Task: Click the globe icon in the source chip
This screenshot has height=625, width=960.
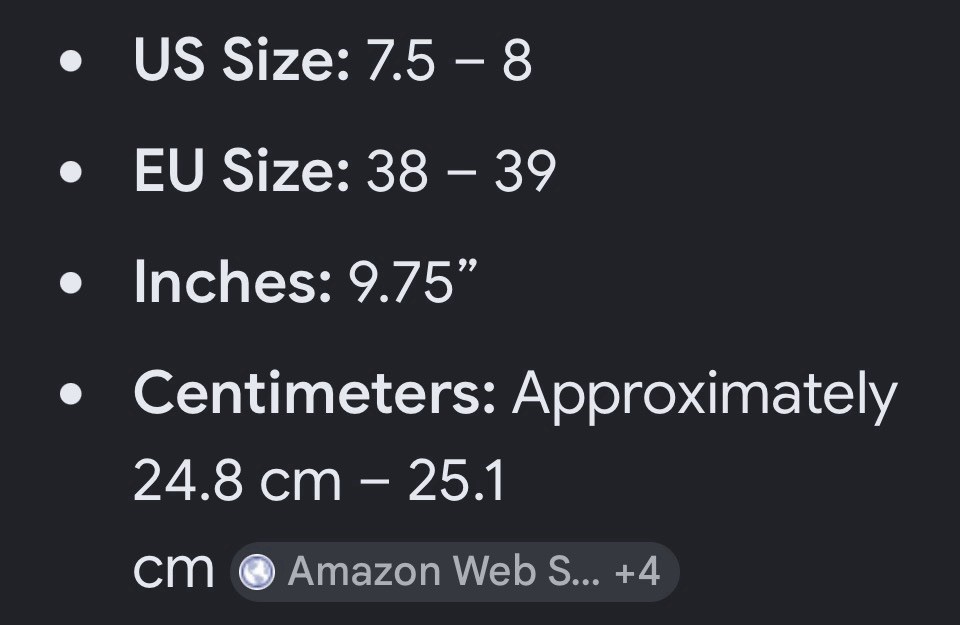Action: (257, 572)
